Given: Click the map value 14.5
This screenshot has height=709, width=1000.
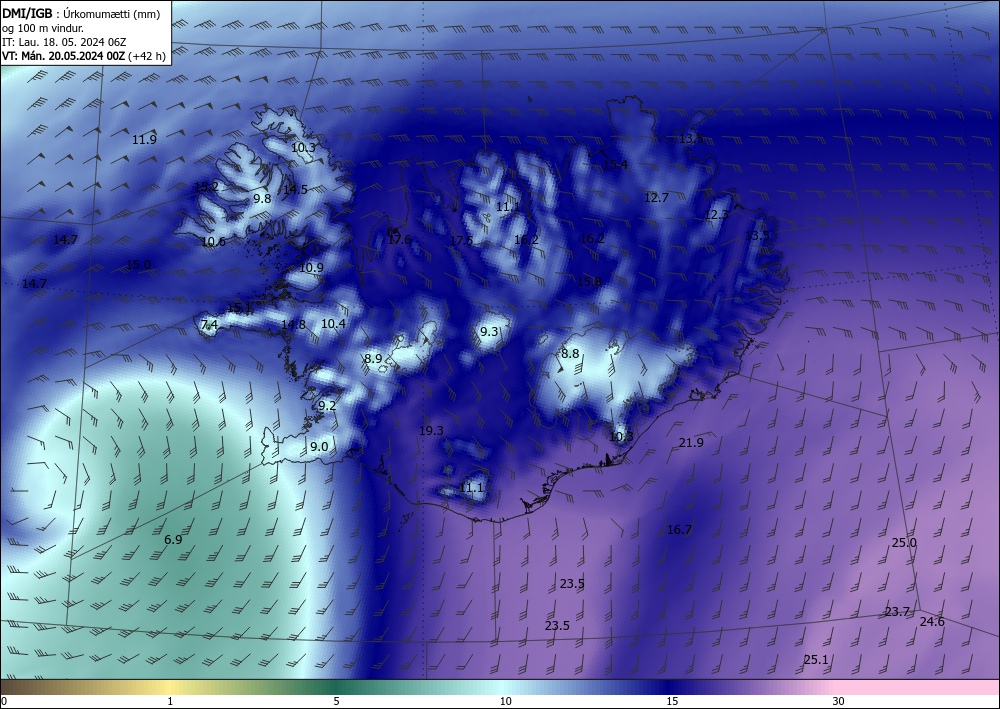Looking at the screenshot, I should click(295, 189).
